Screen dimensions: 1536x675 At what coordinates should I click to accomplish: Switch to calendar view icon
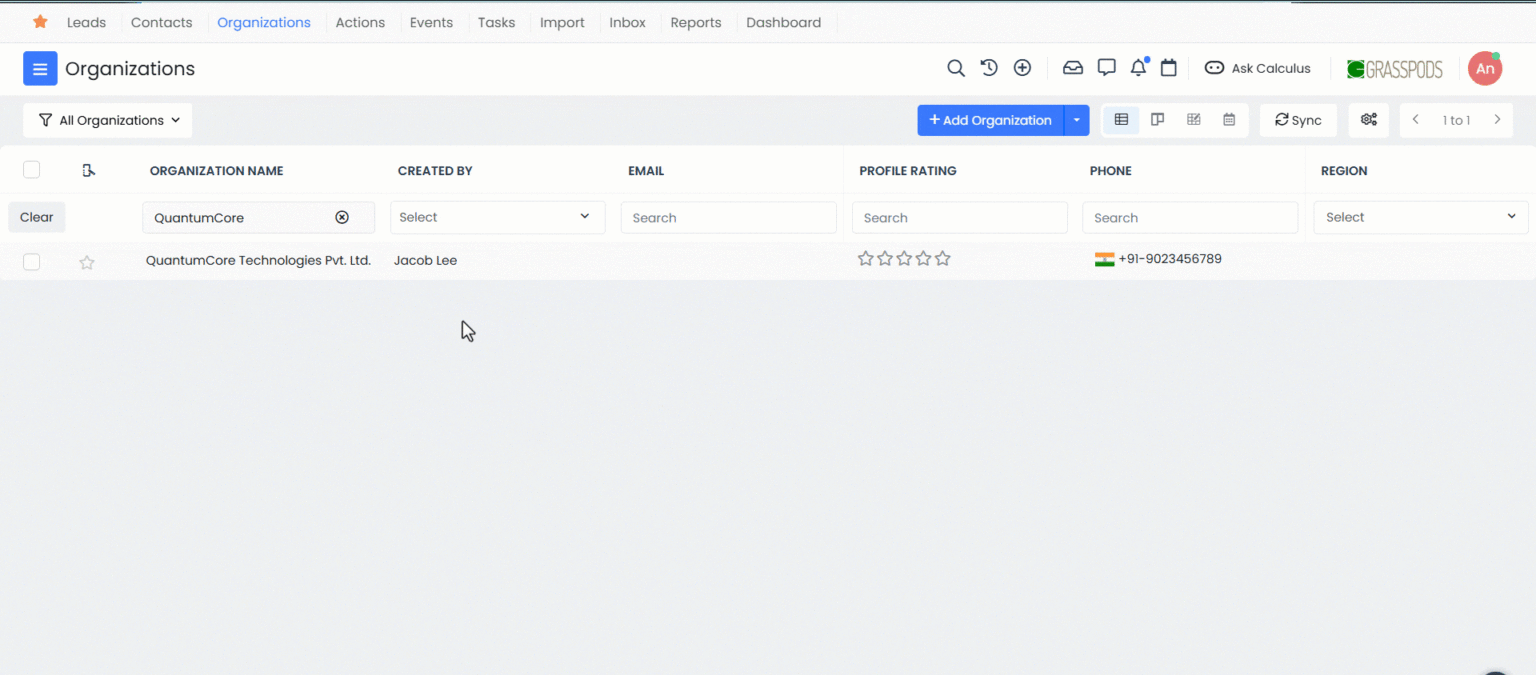coord(1229,120)
